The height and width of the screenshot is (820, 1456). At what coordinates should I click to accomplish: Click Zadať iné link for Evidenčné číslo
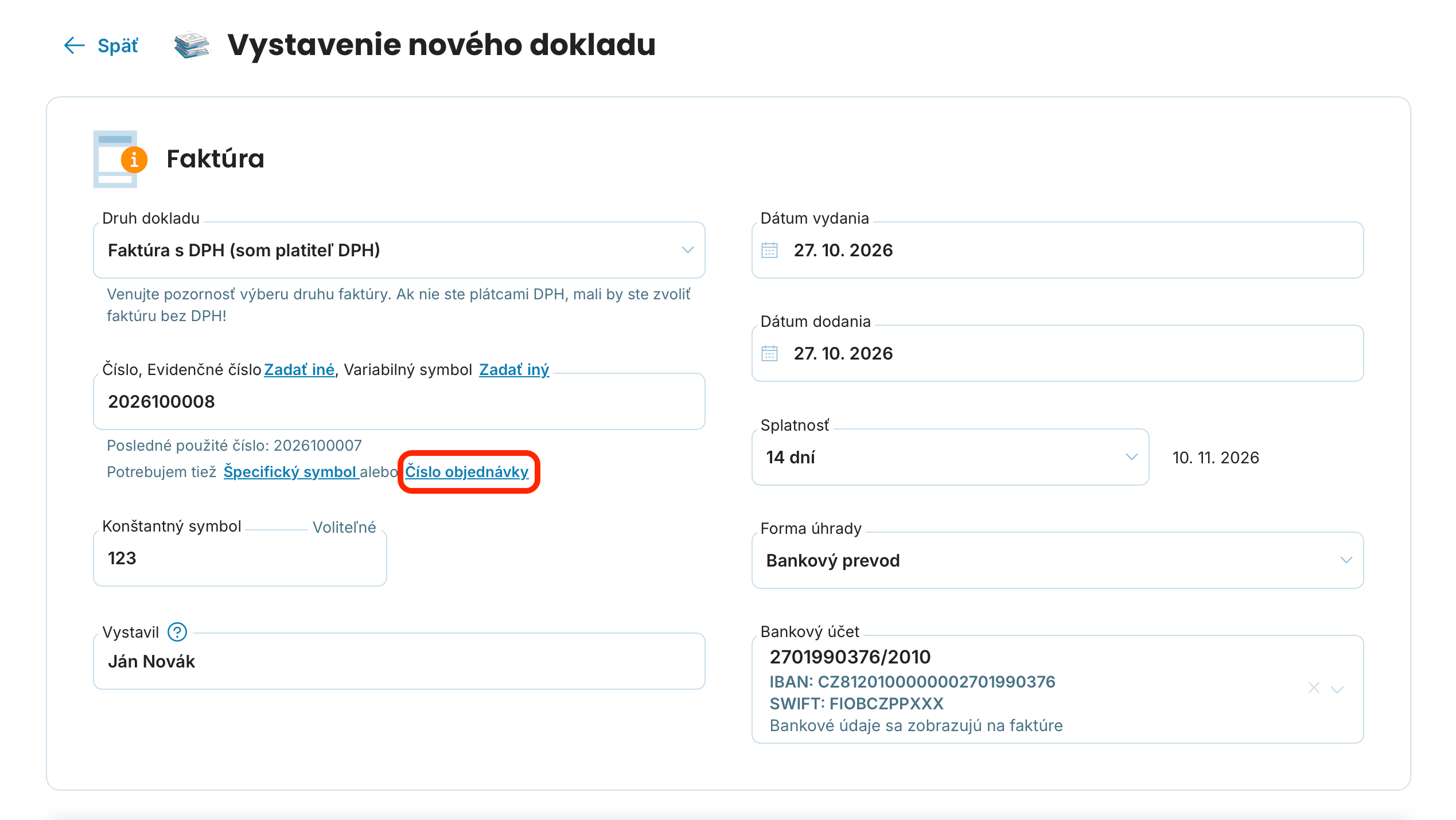tap(299, 370)
